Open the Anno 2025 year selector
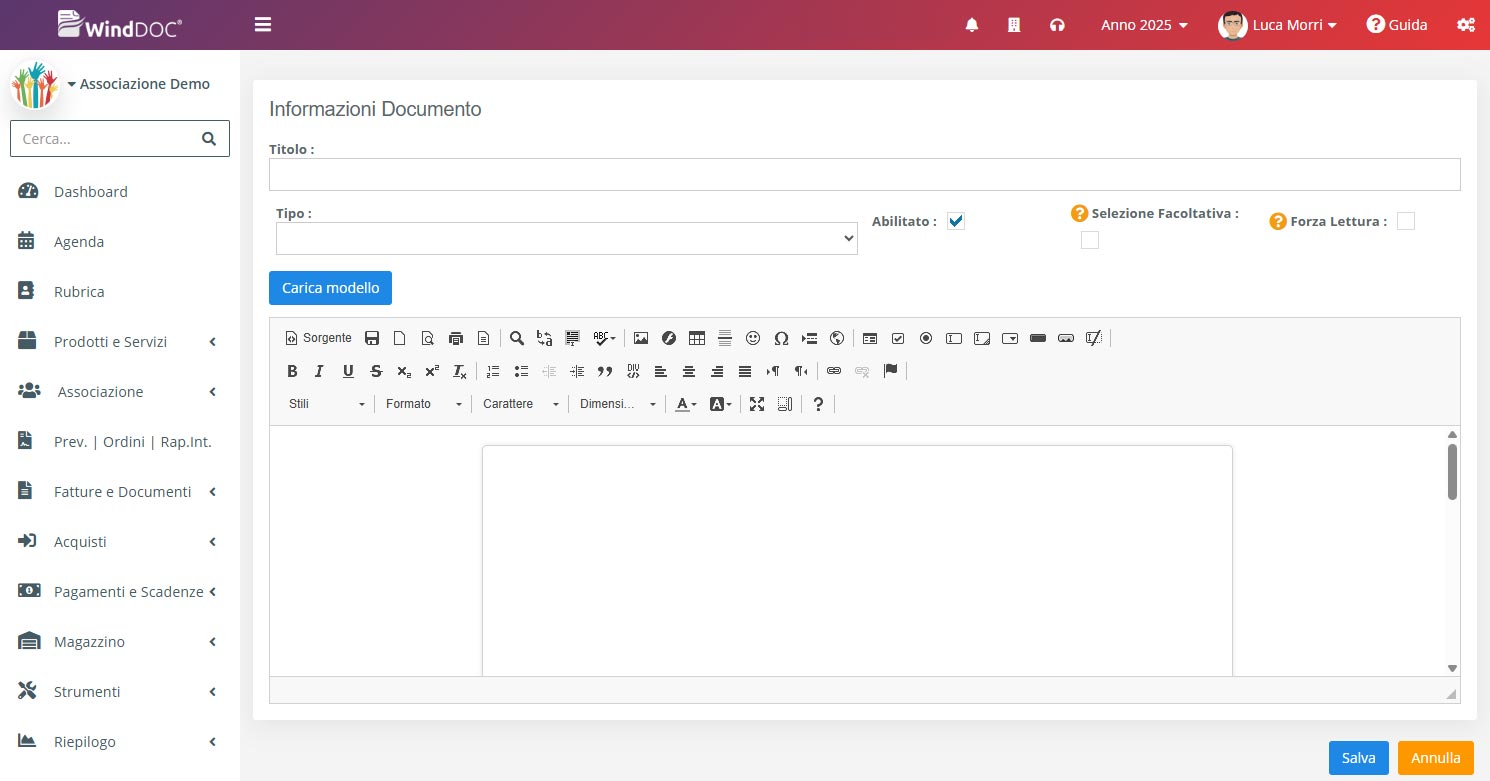The height and width of the screenshot is (781, 1490). click(1144, 25)
